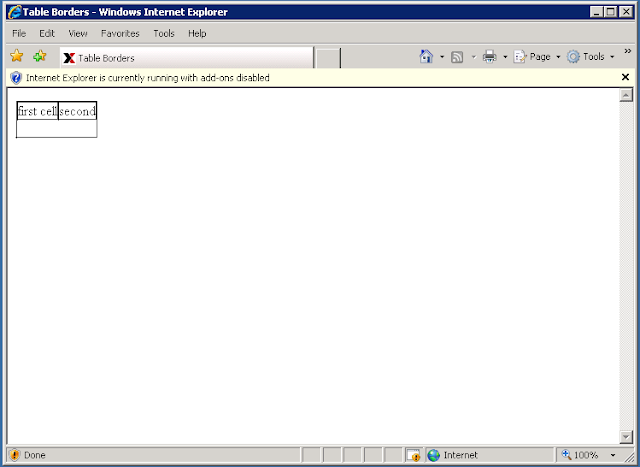Viewport: 640px width, 467px height.
Task: Click the popup blocker status icon
Action: tap(413, 455)
